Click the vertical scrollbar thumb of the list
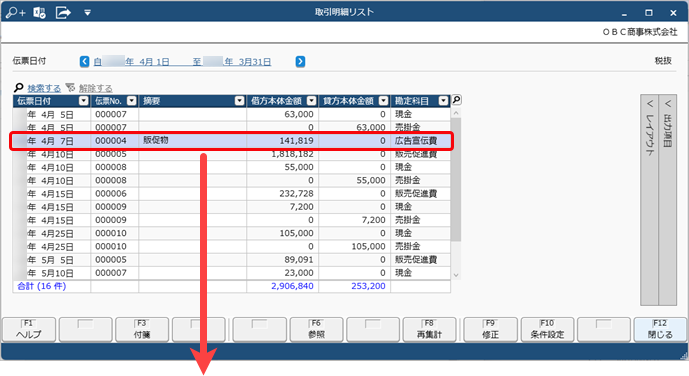The width and height of the screenshot is (689, 376). (x=456, y=179)
